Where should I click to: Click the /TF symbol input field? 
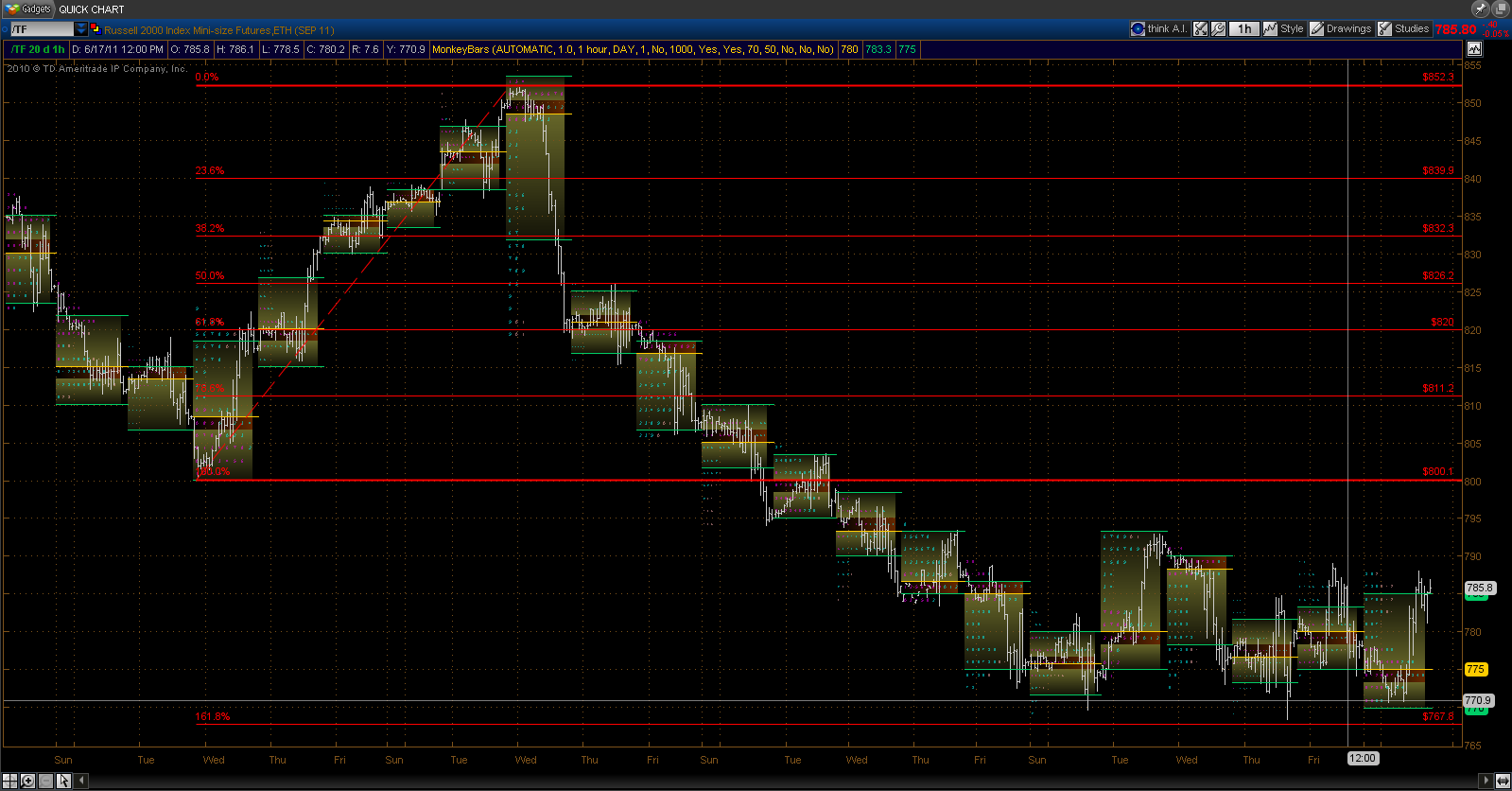[x=42, y=29]
